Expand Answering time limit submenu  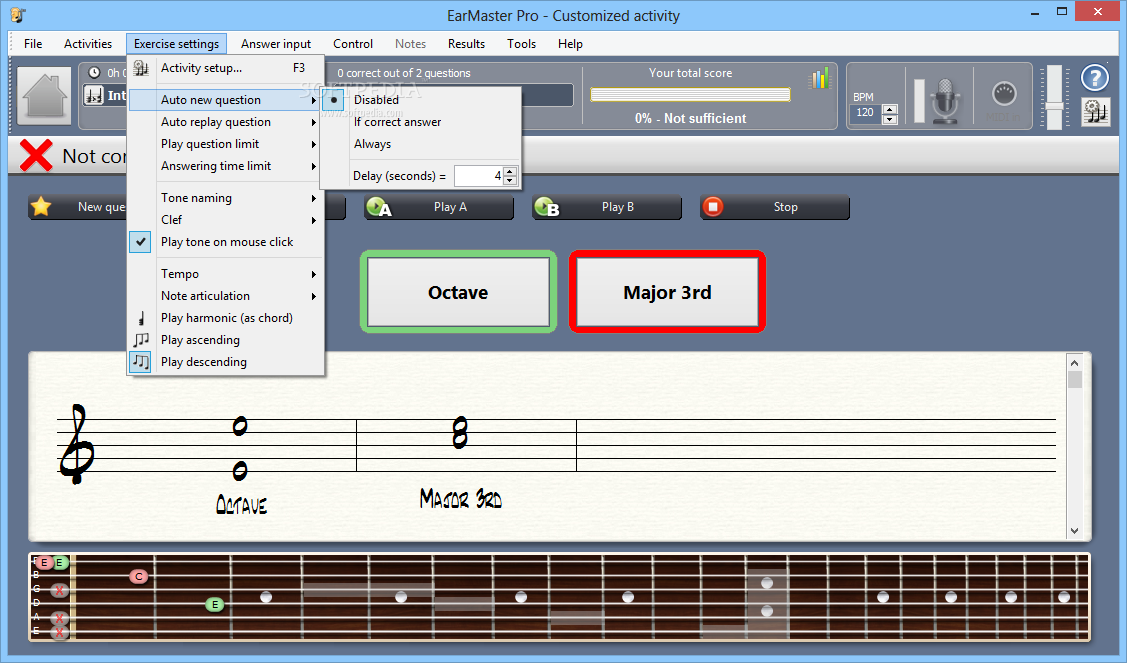pyautogui.click(x=226, y=166)
